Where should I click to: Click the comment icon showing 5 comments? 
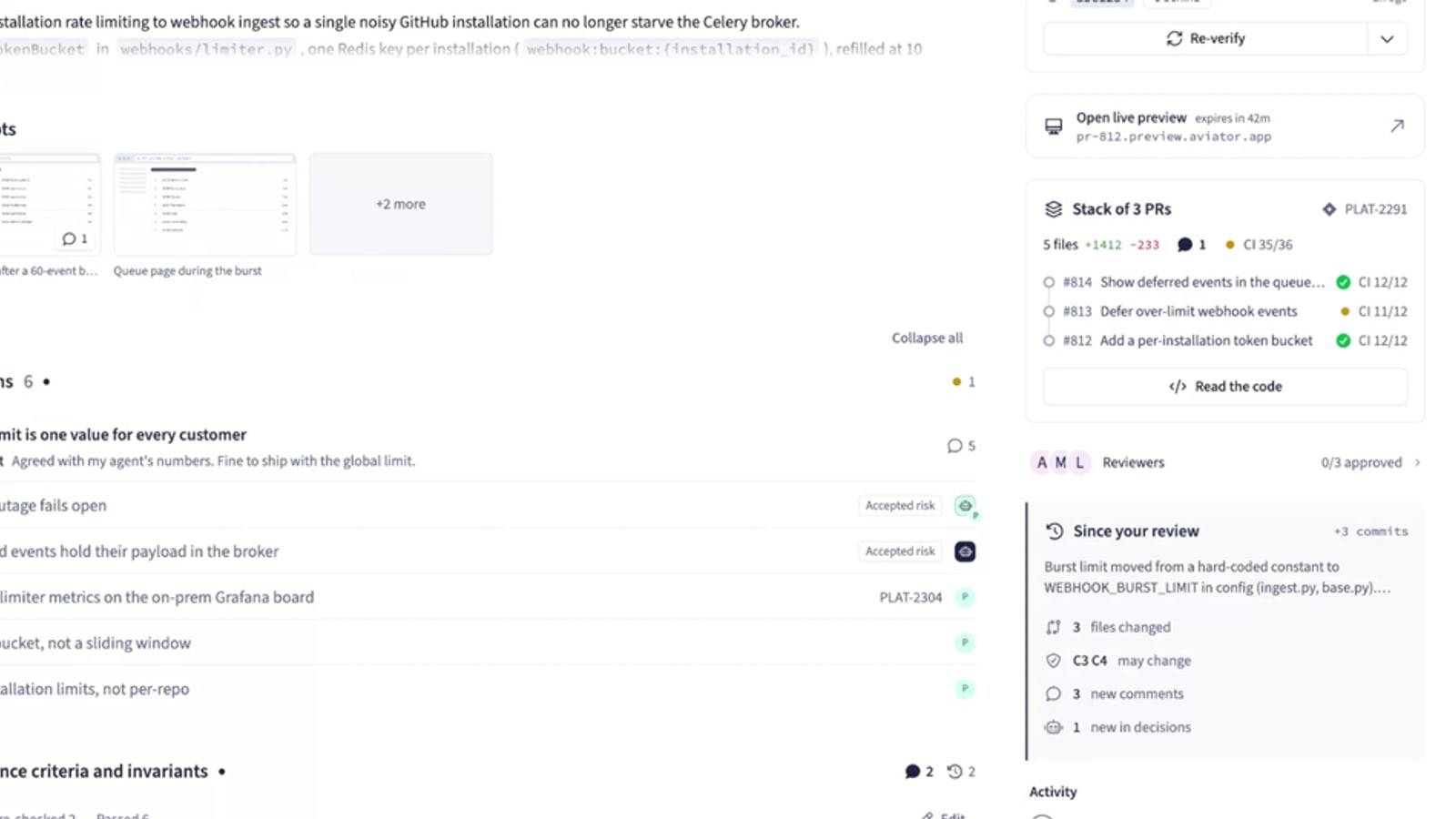pos(955,446)
